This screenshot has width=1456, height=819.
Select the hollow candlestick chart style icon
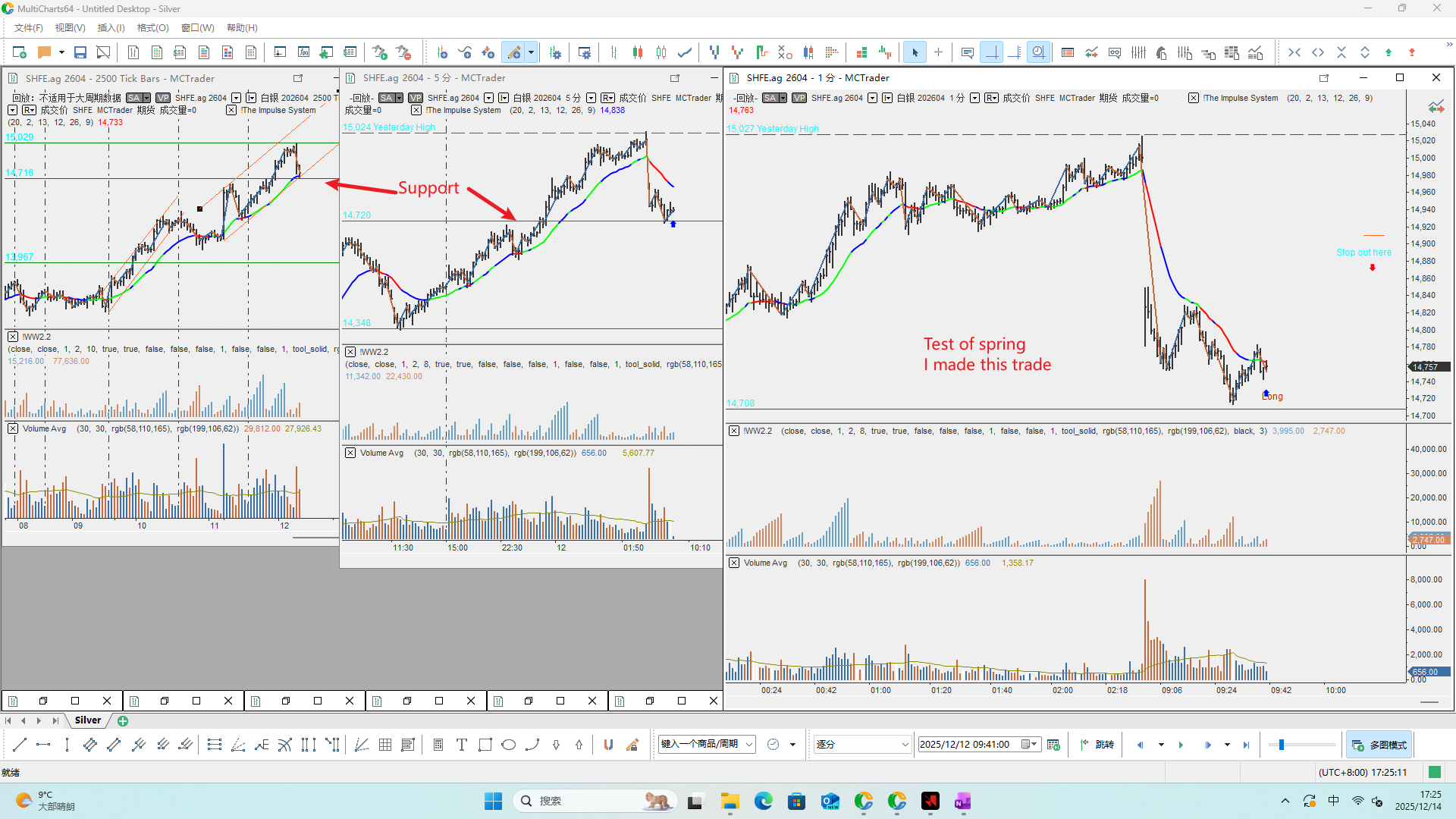[x=661, y=52]
